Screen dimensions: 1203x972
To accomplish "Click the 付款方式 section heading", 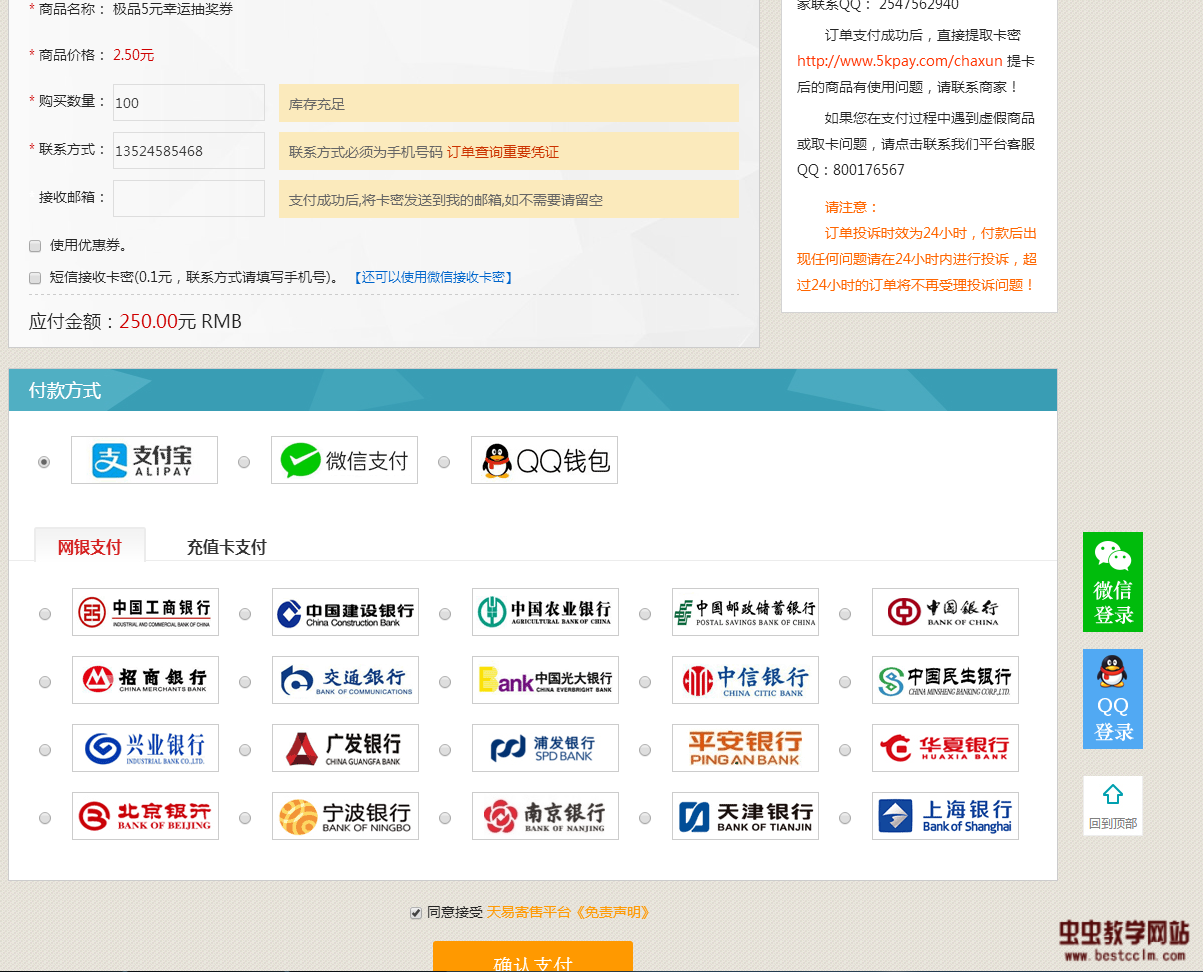I will tap(65, 390).
